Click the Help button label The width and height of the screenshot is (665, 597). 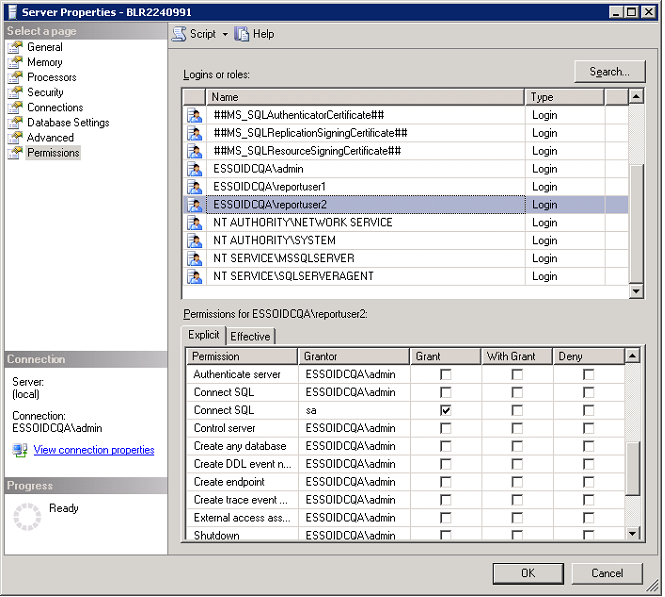(264, 34)
